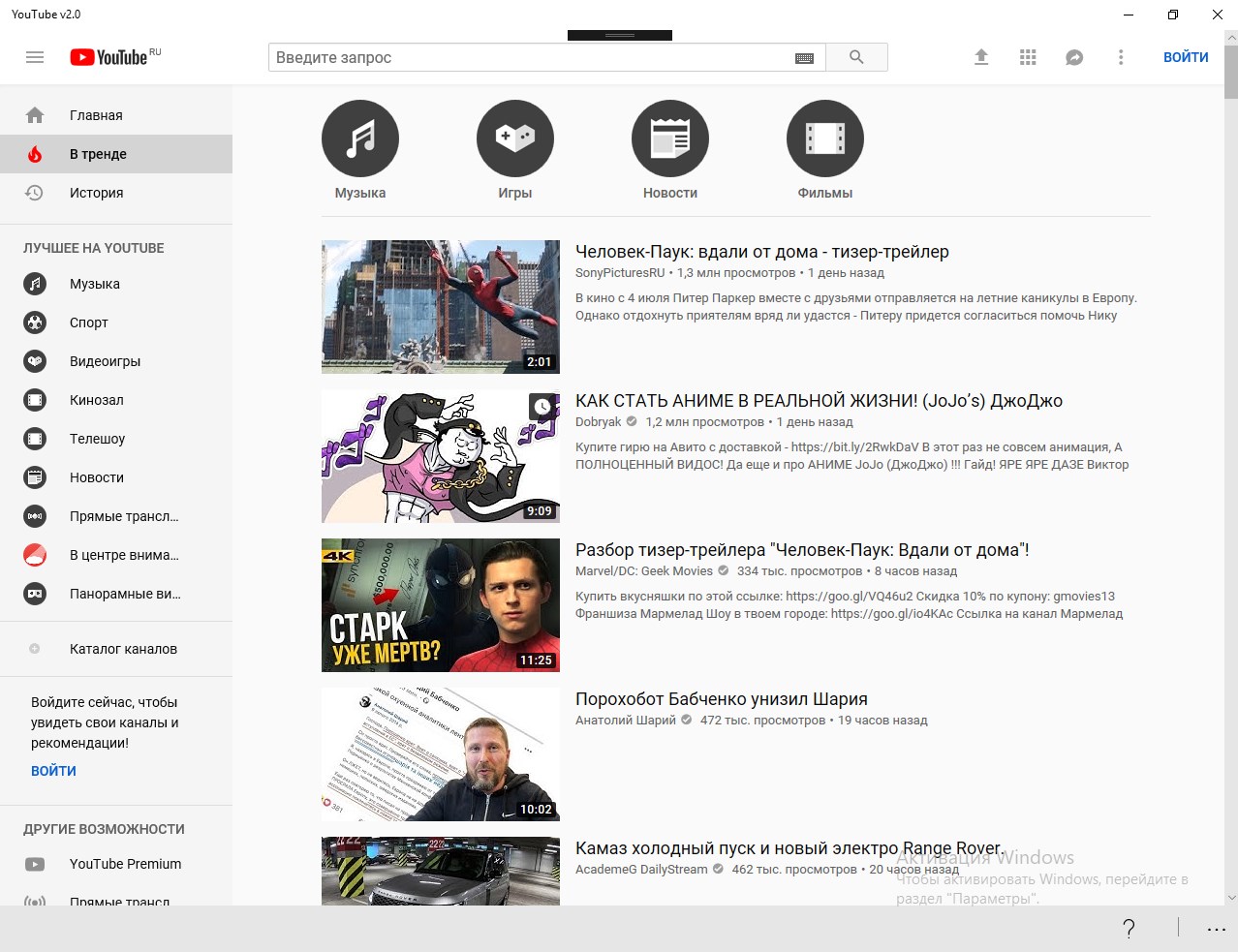The width and height of the screenshot is (1238, 952).
Task: Click the question mark help icon
Action: 1129,929
